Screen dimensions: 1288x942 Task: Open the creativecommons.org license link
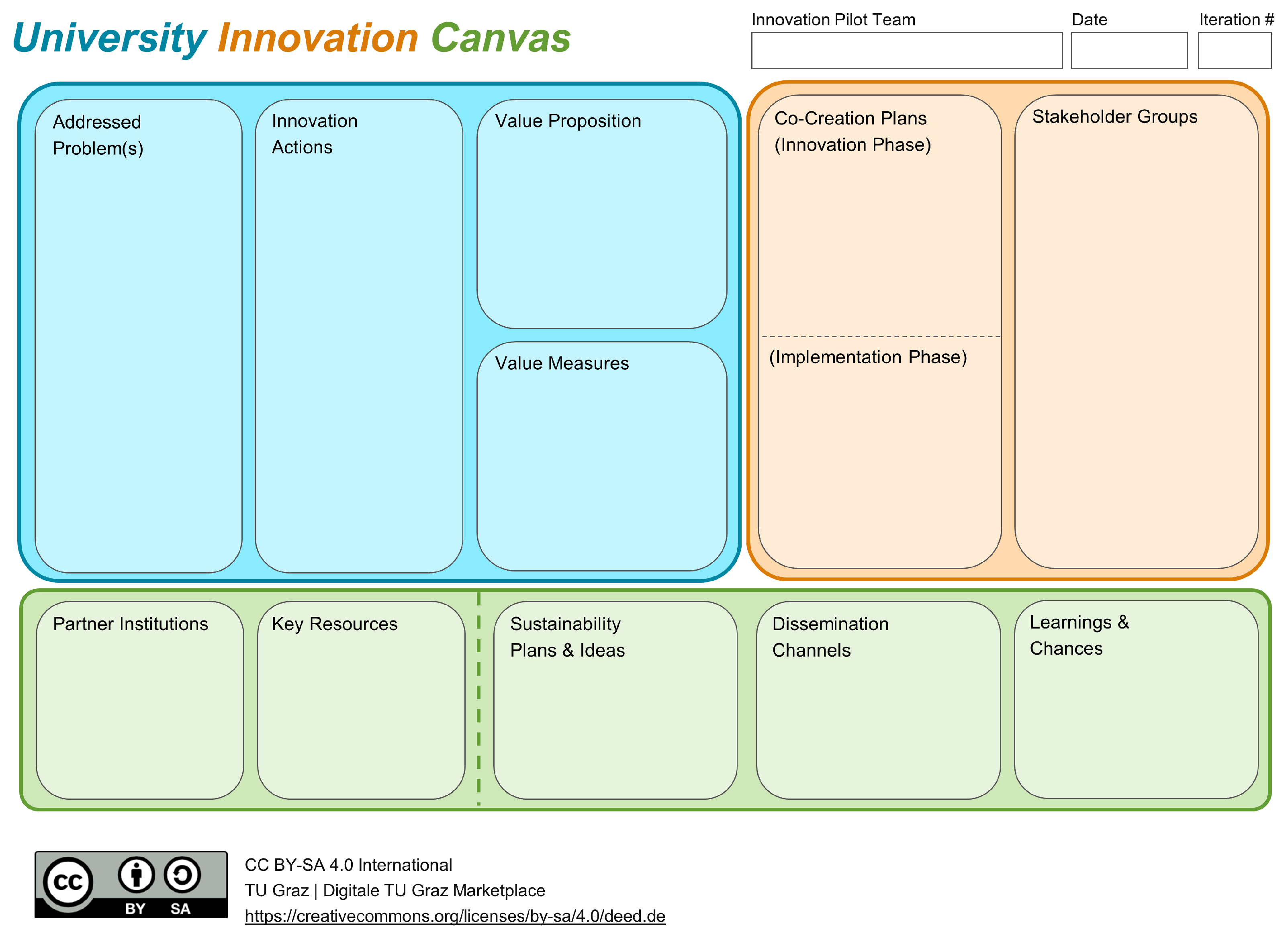pyautogui.click(x=455, y=916)
